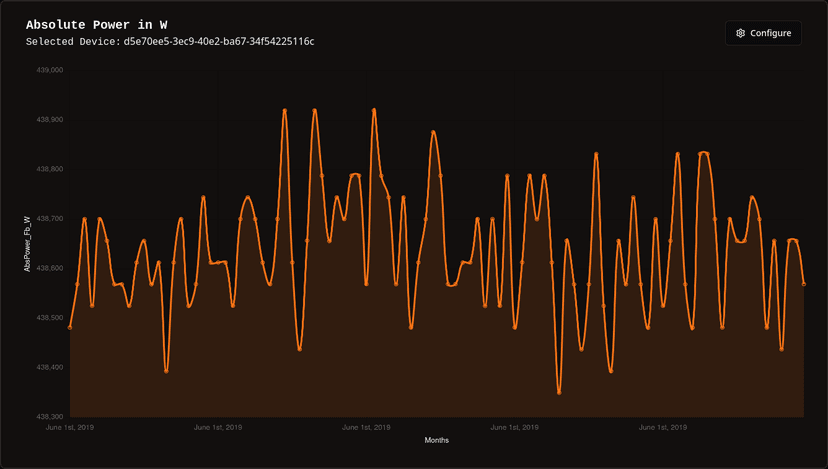This screenshot has width=828, height=469.
Task: Click the 438,800 y-axis tick label
Action: coord(50,169)
